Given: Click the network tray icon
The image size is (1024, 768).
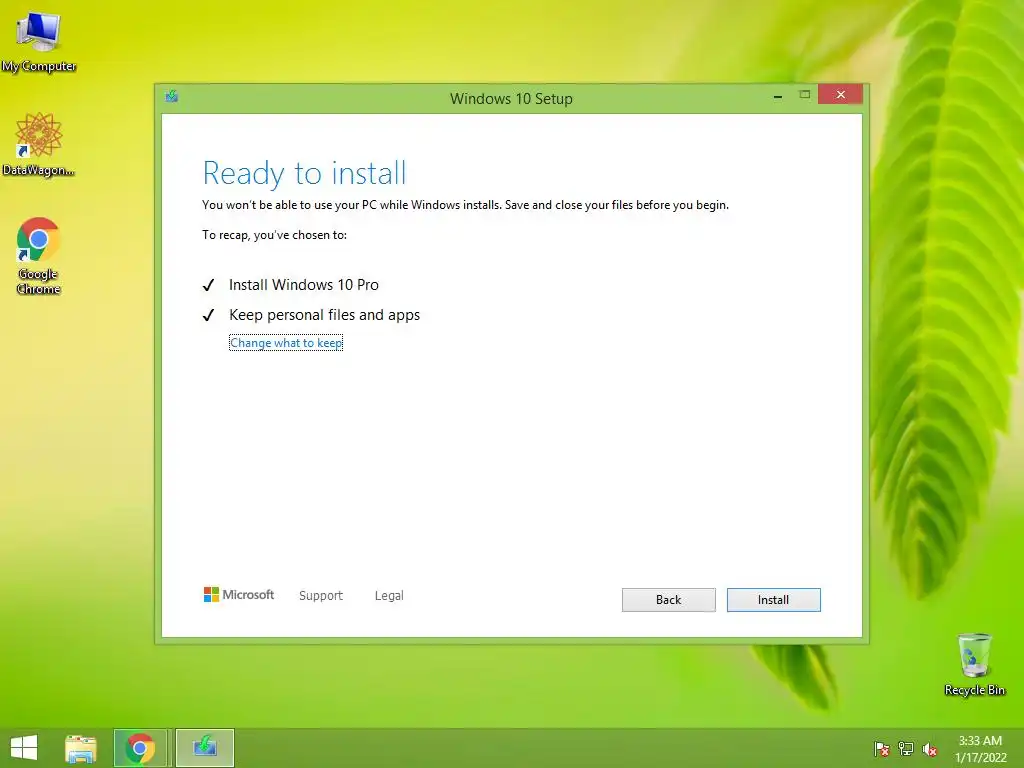Looking at the screenshot, I should (x=906, y=749).
